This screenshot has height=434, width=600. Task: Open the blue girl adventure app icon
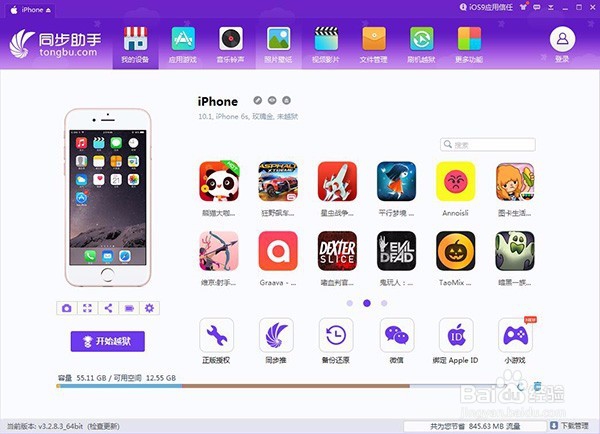396,181
